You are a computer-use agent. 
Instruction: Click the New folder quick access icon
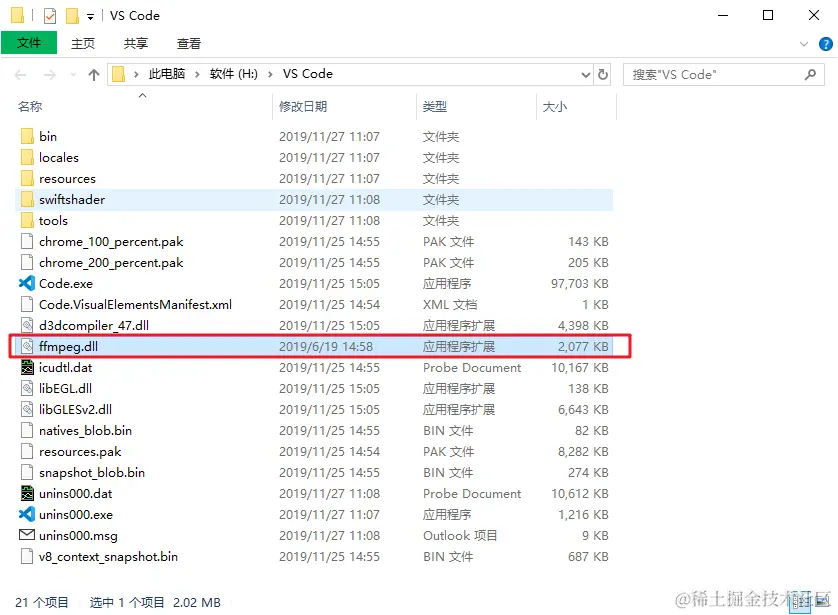pos(72,16)
